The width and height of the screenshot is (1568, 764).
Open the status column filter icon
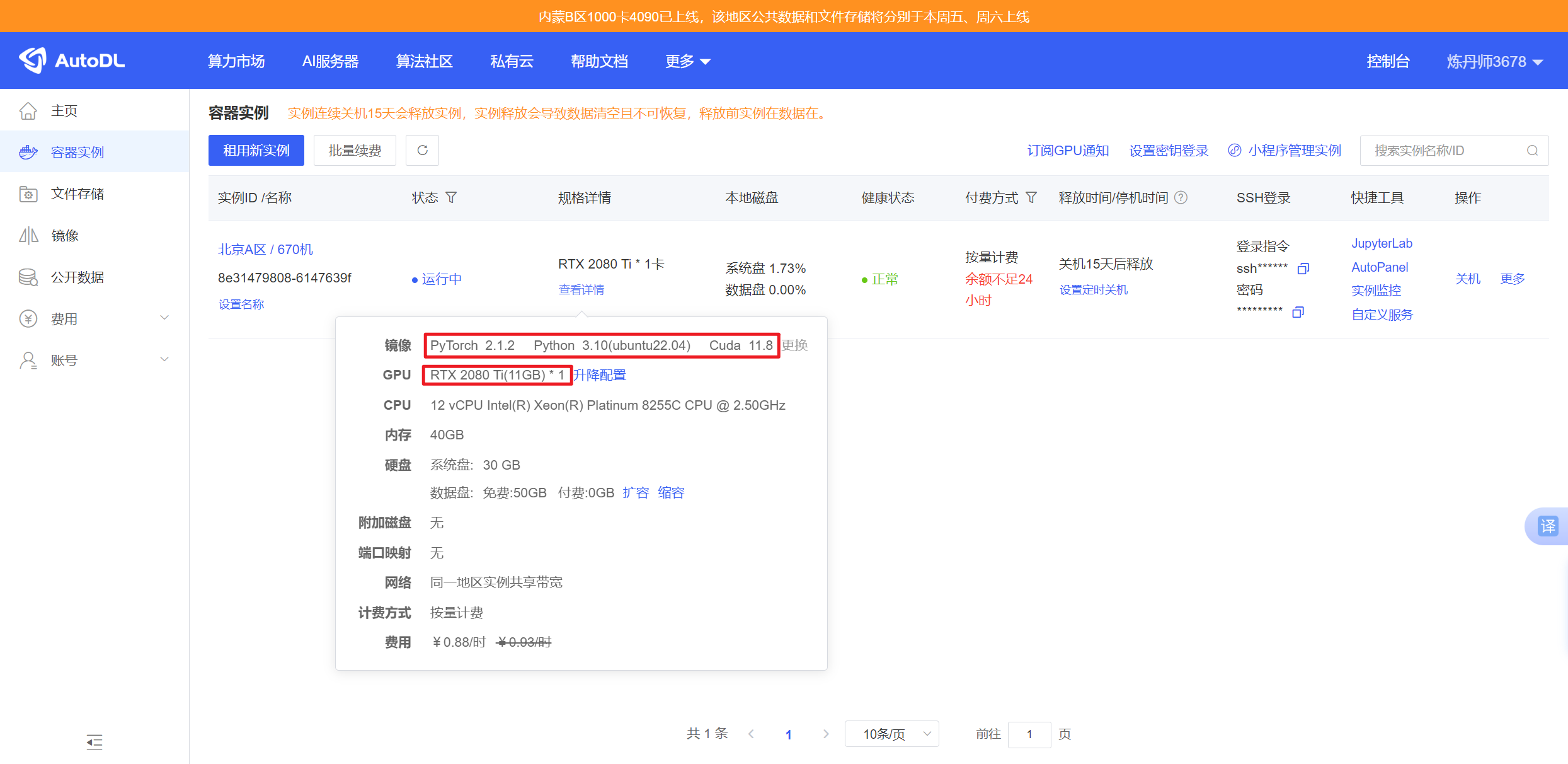451,198
